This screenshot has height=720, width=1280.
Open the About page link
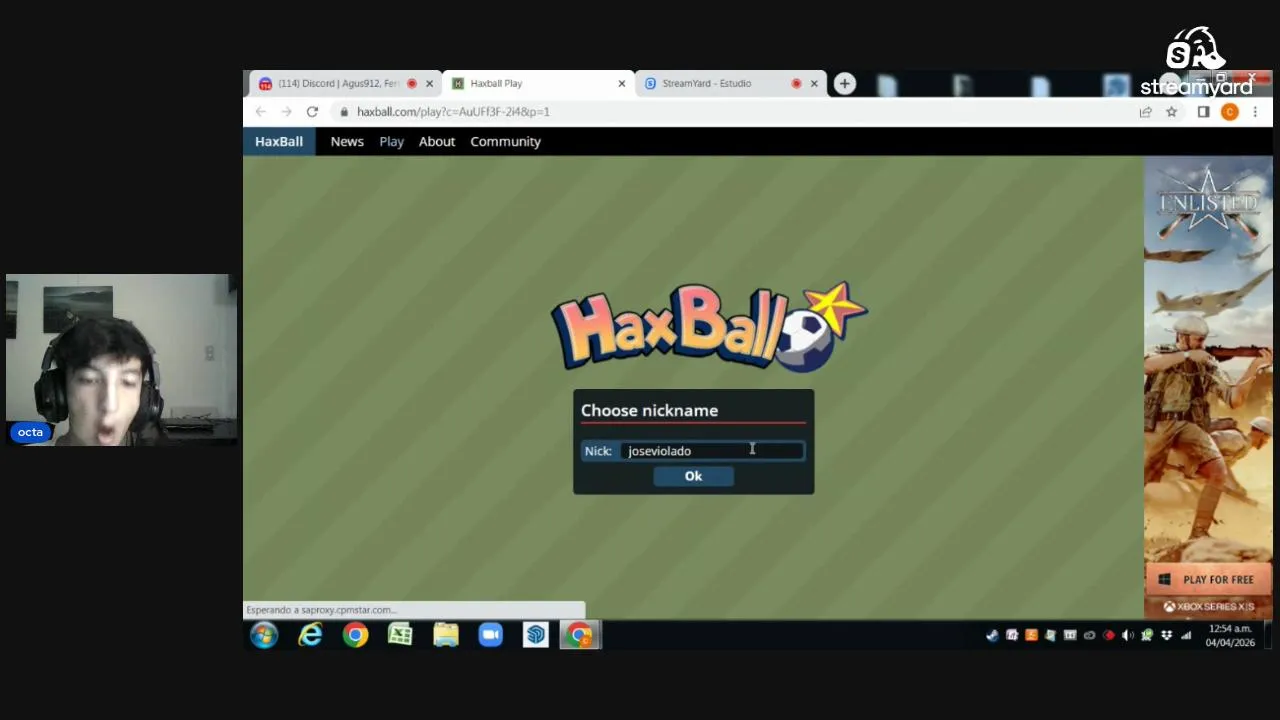[437, 141]
